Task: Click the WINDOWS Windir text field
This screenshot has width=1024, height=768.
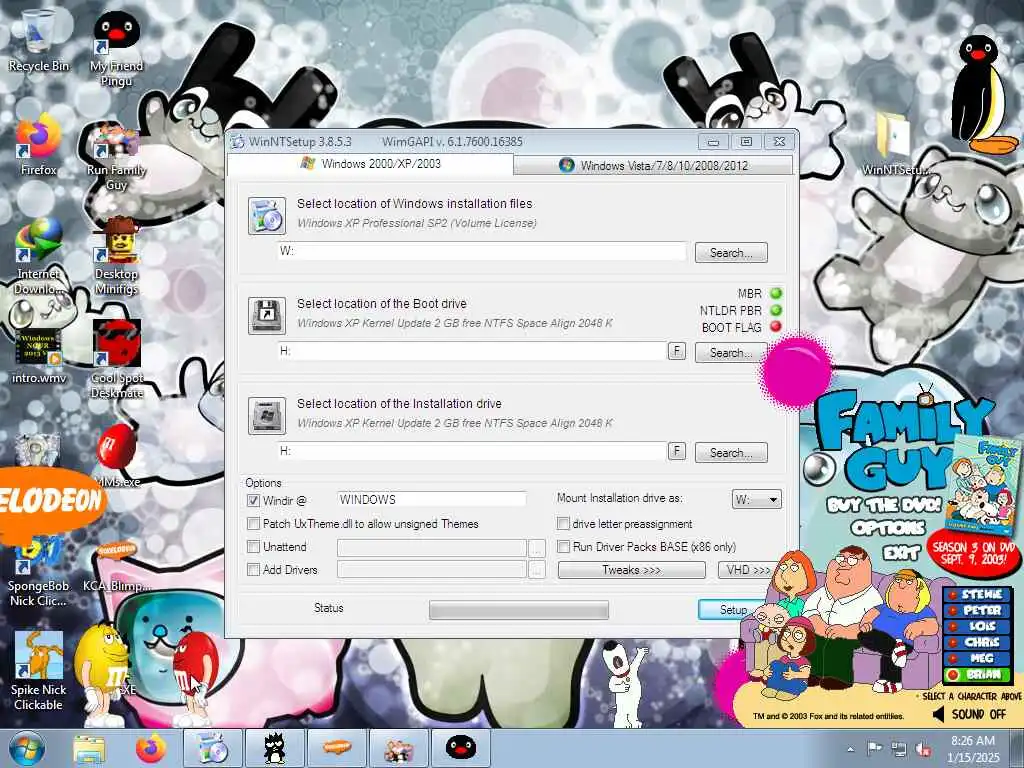Action: 432,500
